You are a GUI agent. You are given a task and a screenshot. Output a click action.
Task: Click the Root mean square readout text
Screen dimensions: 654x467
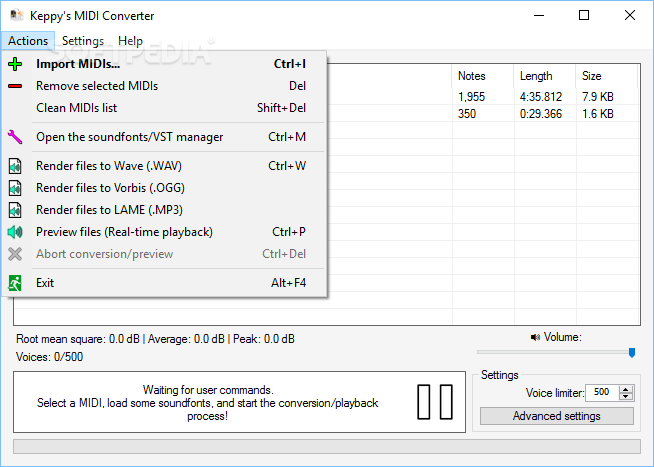[78, 339]
